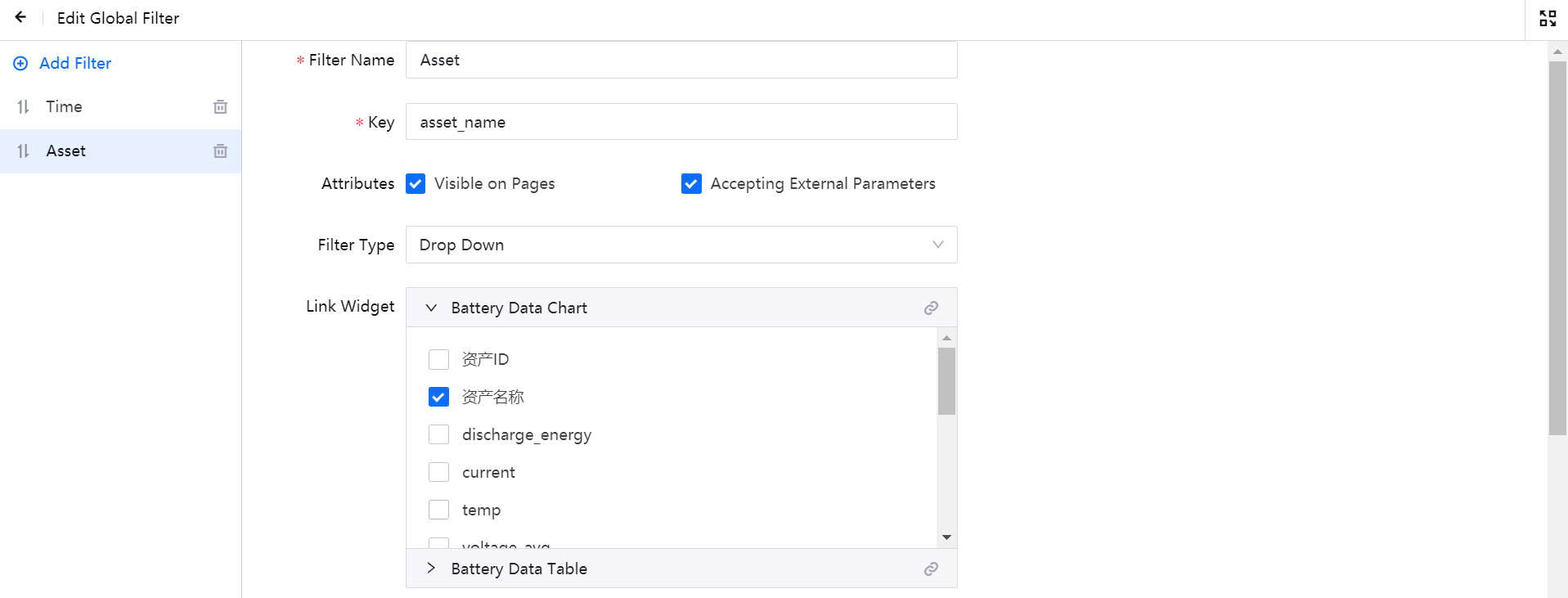Viewport: 1568px width, 598px height.
Task: Click the widget field list scrollbar thumb
Action: [946, 381]
